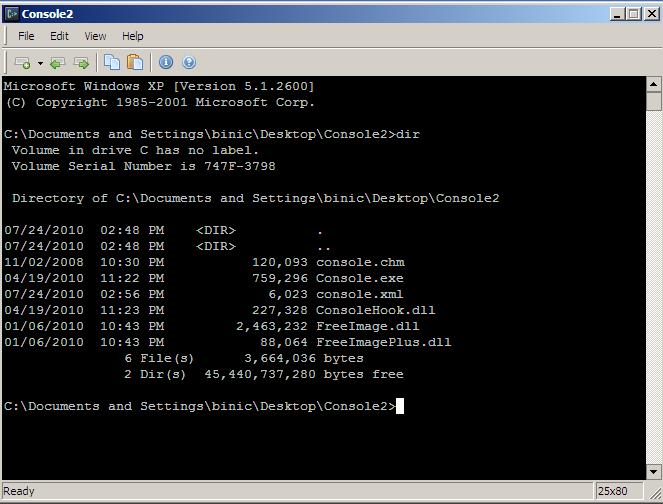Click the window resize grip corner
This screenshot has width=663, height=504.
click(655, 492)
